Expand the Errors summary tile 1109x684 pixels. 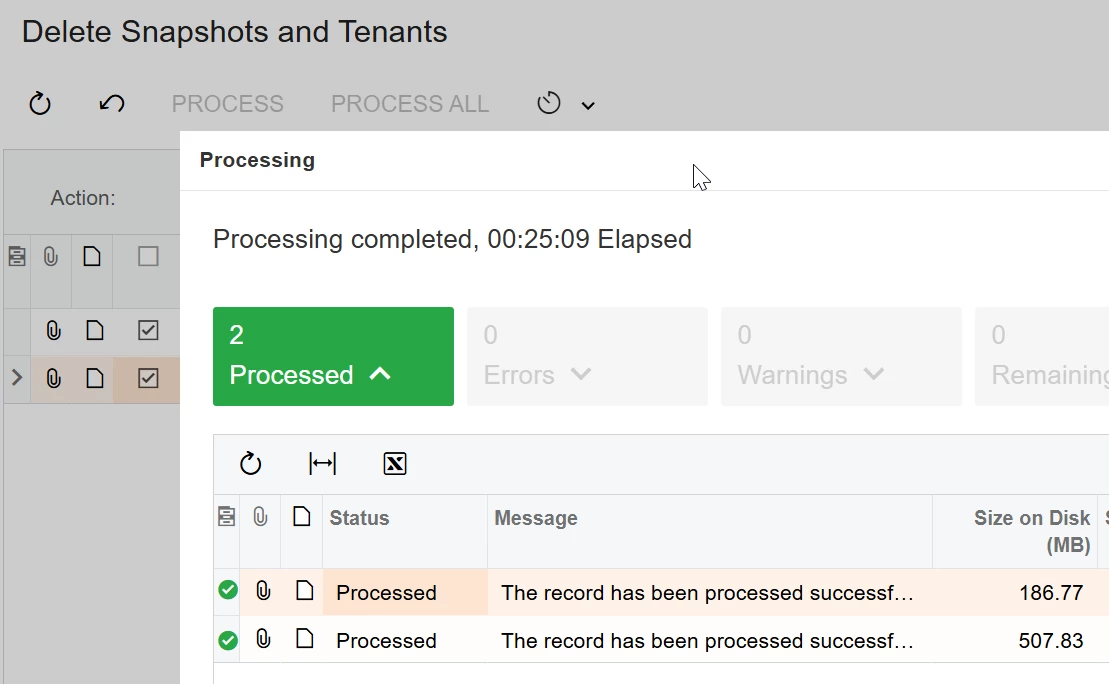[x=587, y=356]
